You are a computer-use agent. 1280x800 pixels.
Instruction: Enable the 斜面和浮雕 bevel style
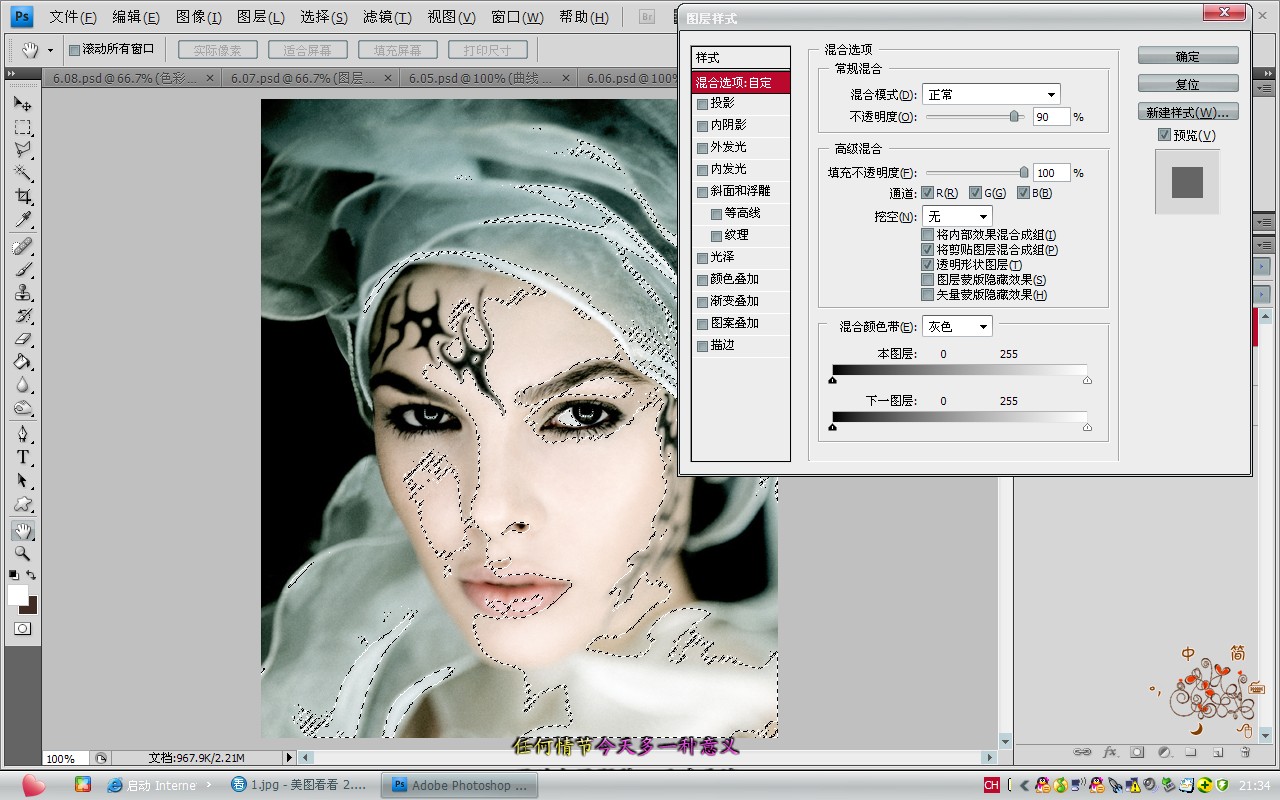703,191
